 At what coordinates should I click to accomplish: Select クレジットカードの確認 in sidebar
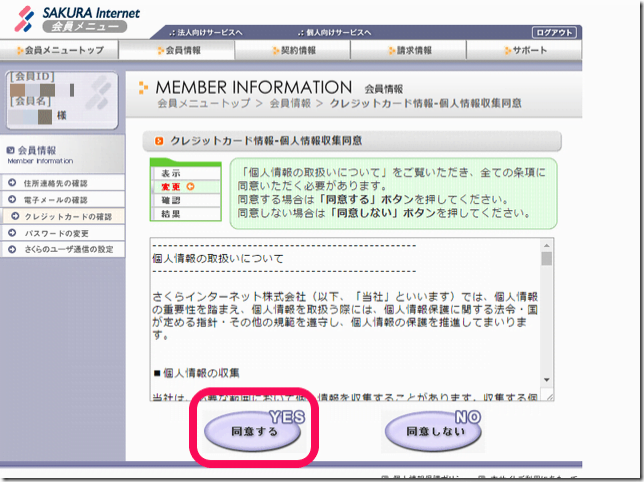point(68,216)
